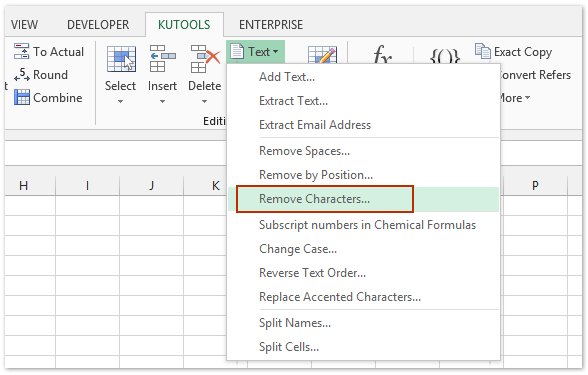Click the To Actual label
This screenshot has height=375, width=588.
[58, 52]
